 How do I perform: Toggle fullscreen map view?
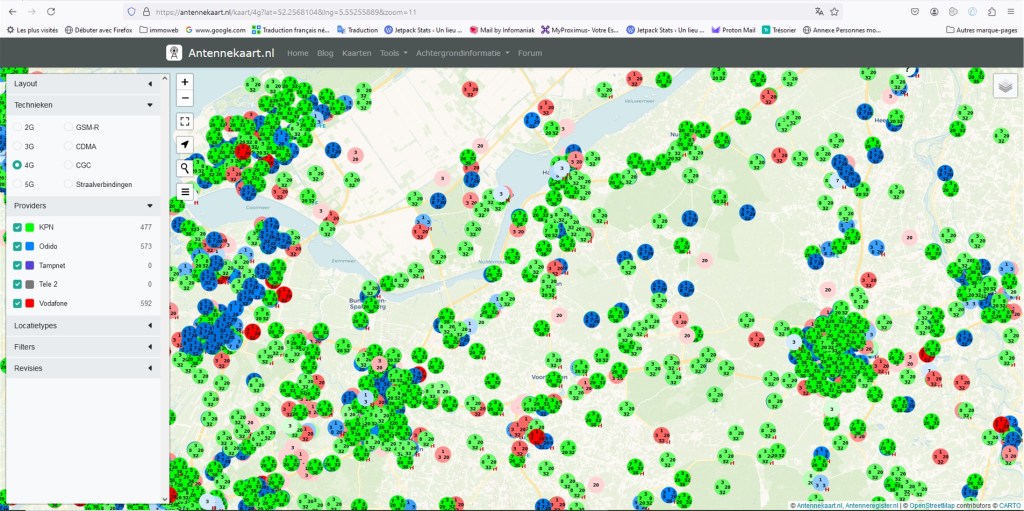coord(185,121)
